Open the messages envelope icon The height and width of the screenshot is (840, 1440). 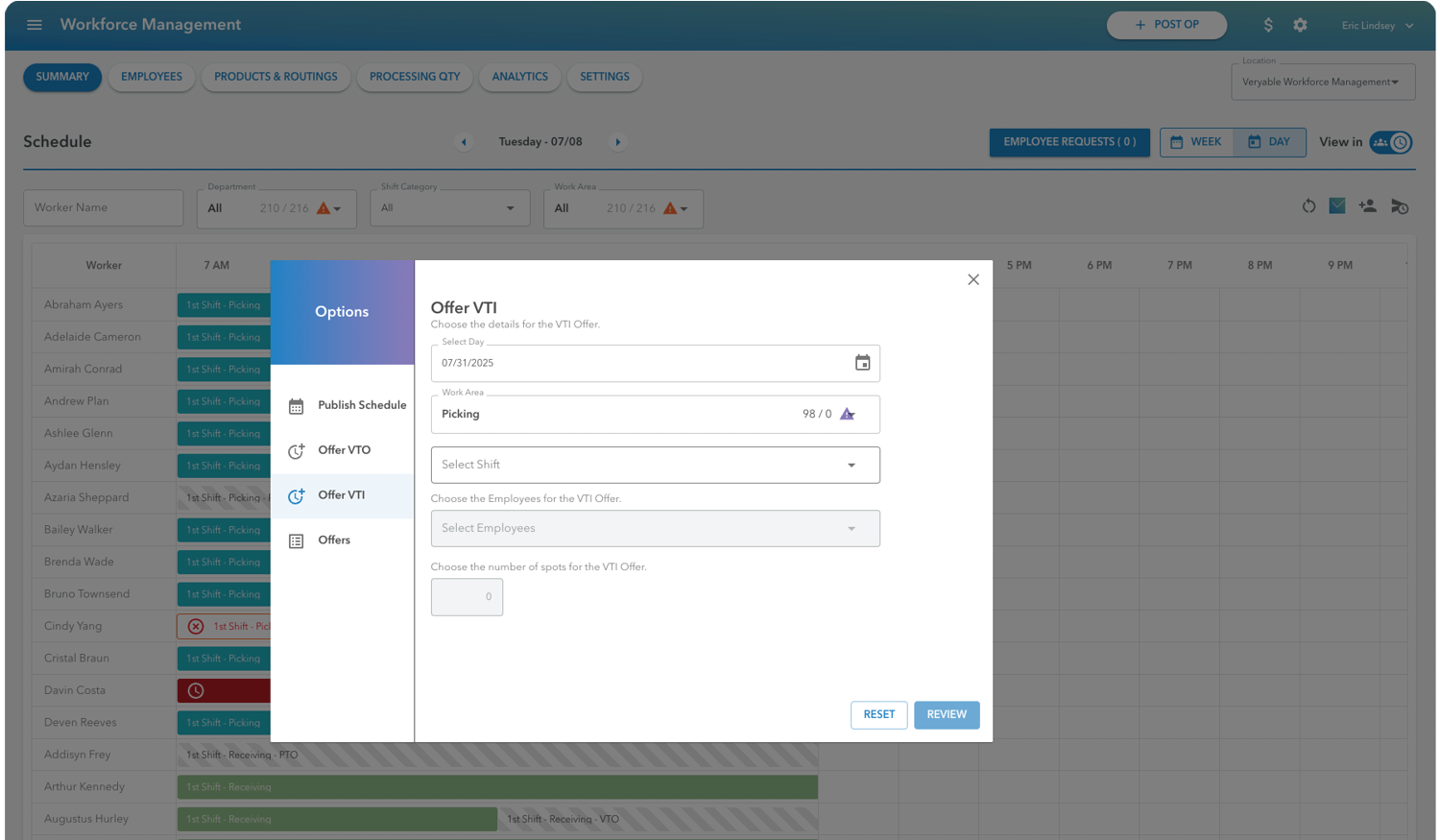1337,205
